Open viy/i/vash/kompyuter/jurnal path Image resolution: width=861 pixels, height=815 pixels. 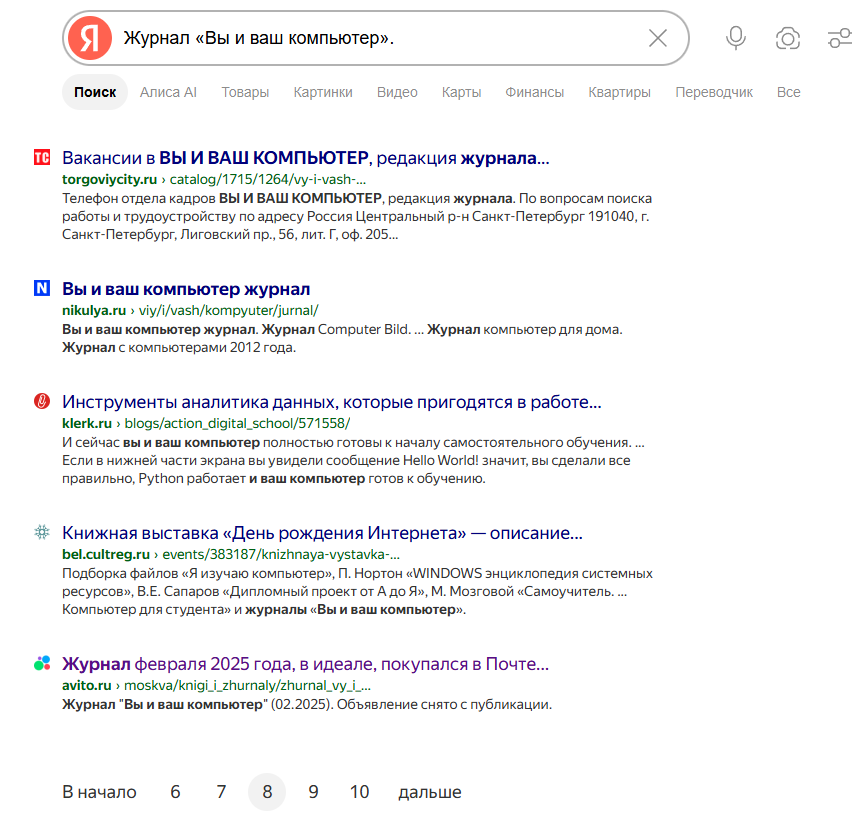(x=228, y=310)
